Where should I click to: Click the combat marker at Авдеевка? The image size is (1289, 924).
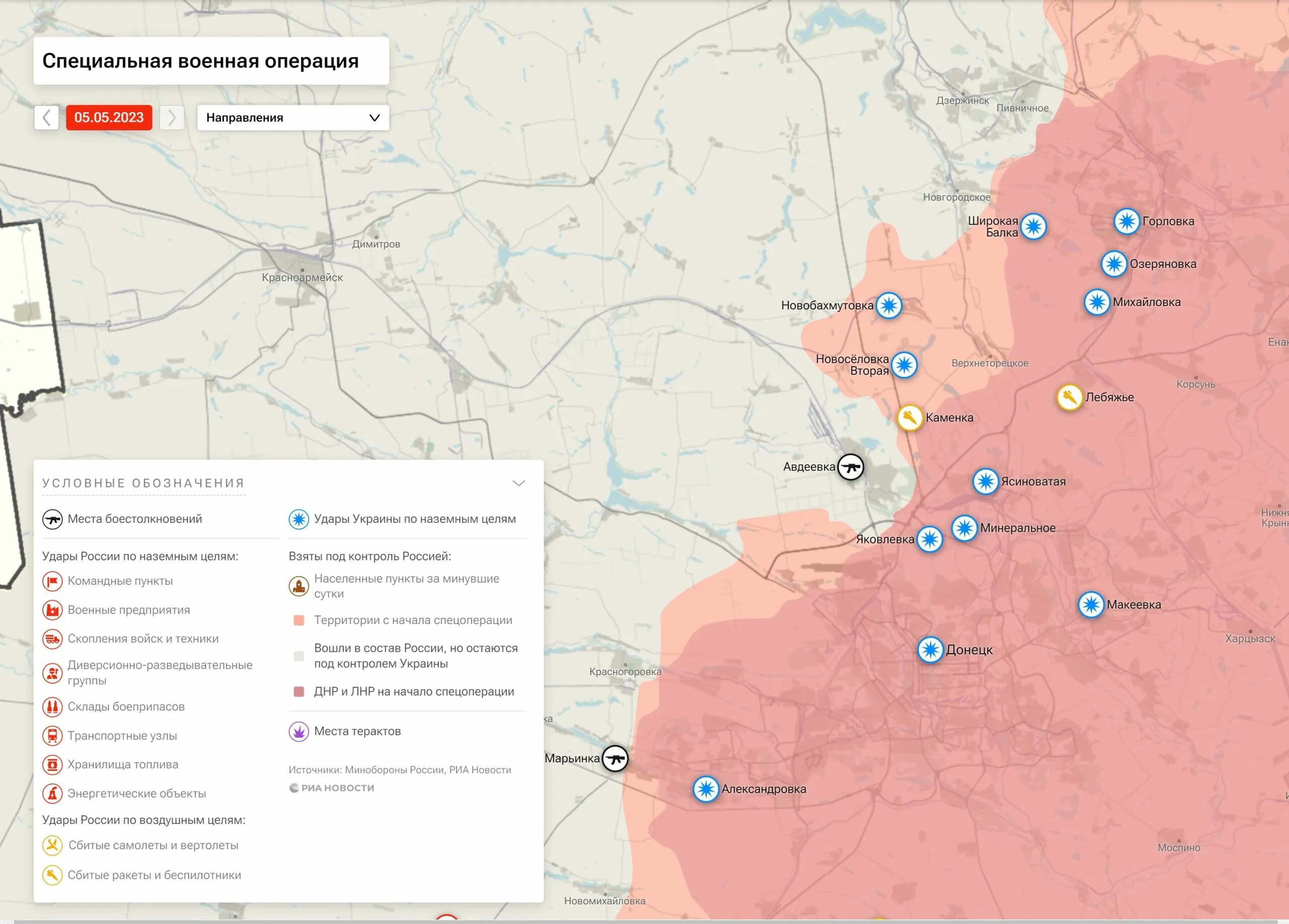(851, 467)
